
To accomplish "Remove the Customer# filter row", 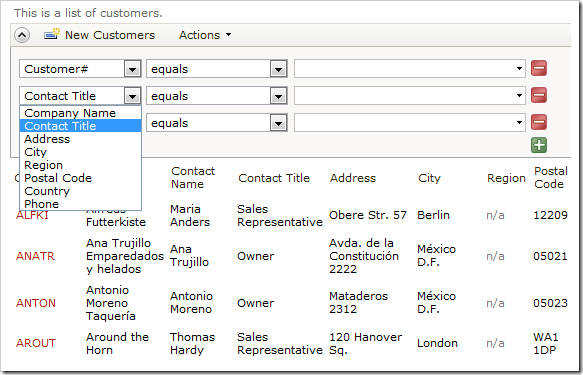I will 539,68.
